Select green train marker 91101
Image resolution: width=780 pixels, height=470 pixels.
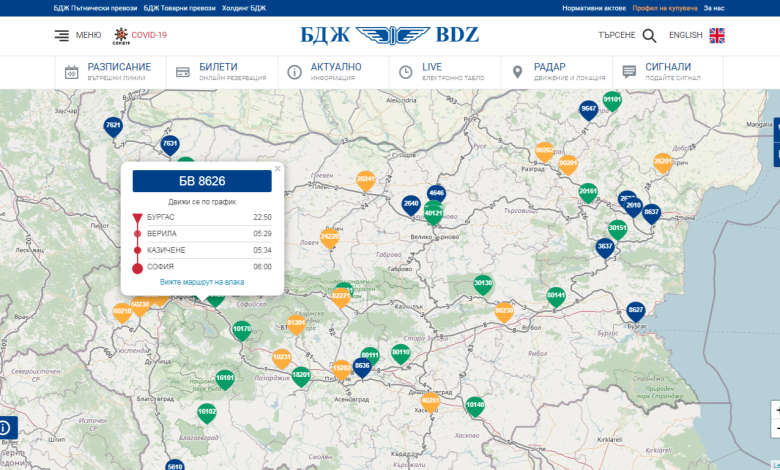[612, 101]
